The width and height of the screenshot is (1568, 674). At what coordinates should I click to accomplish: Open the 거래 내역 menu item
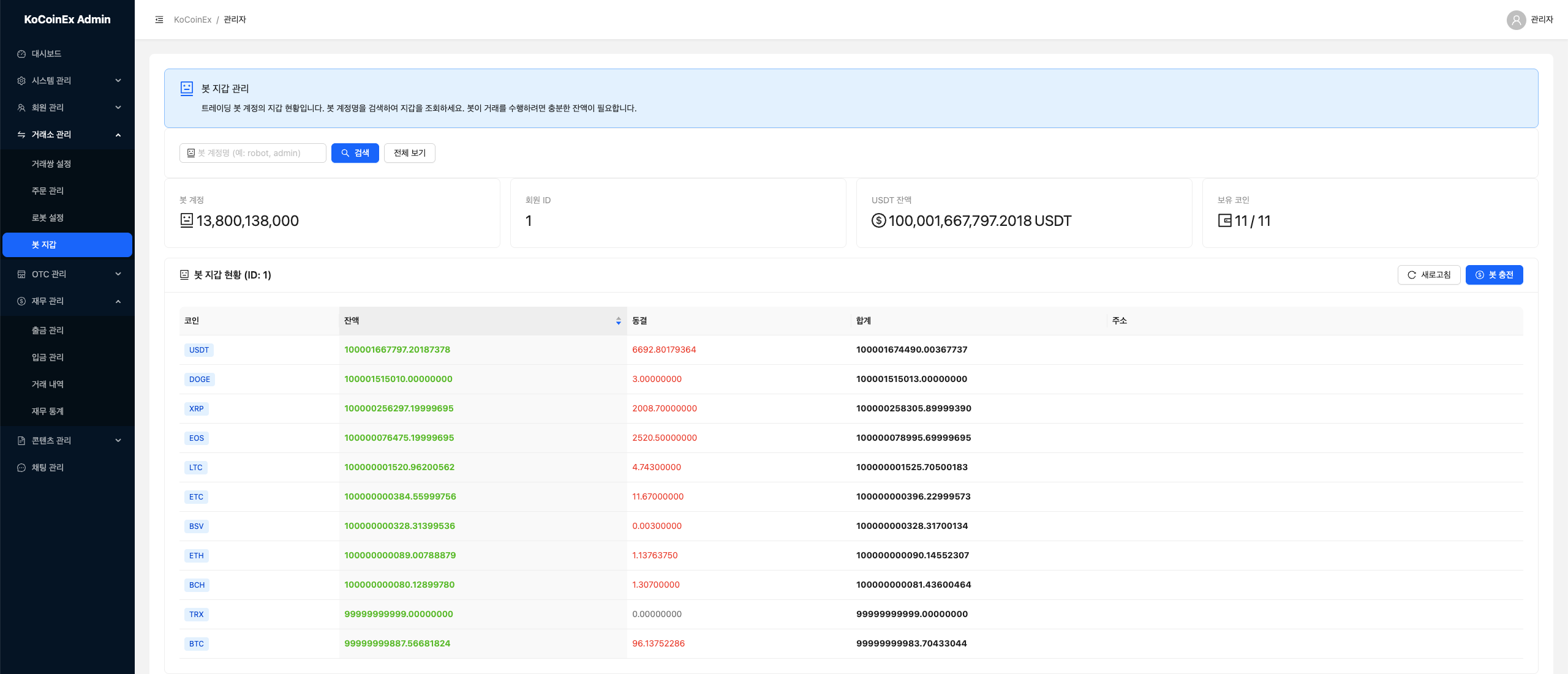pyautogui.click(x=67, y=384)
